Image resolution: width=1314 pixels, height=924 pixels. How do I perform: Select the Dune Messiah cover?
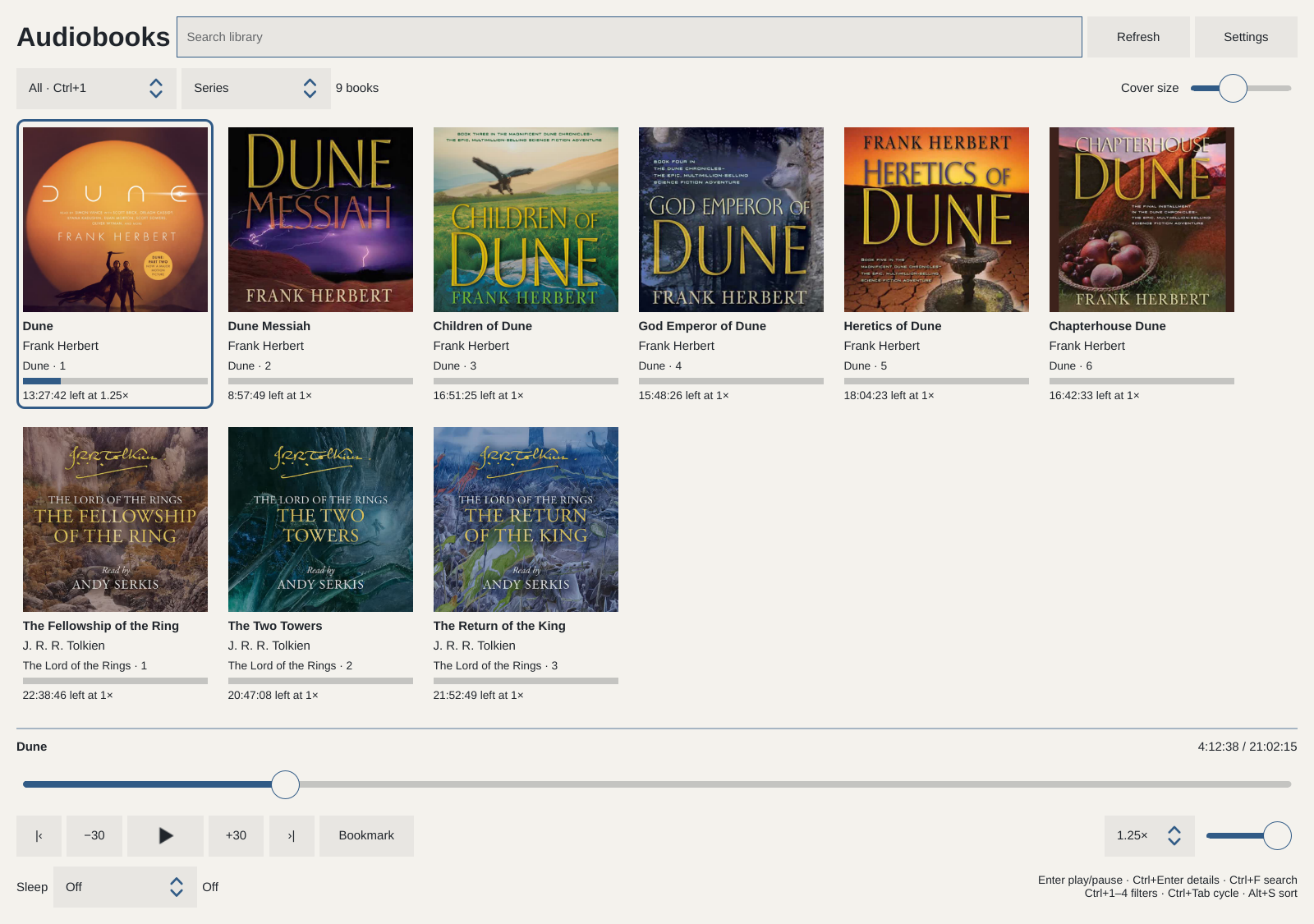click(x=320, y=219)
